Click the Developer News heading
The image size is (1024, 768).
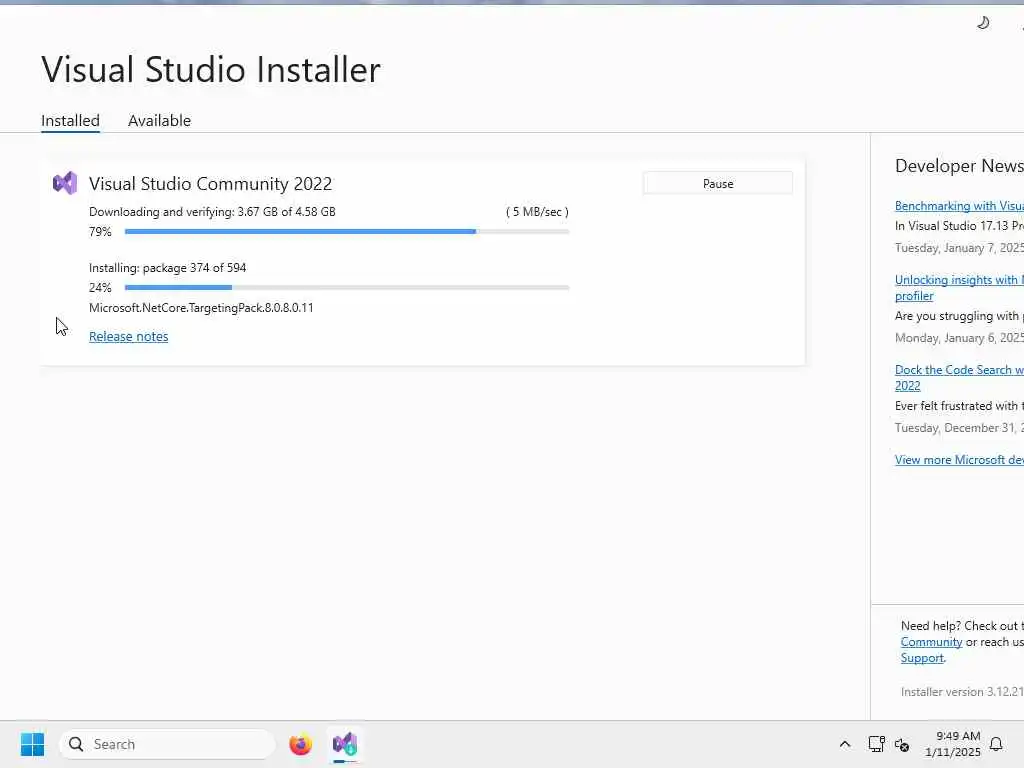pos(959,166)
